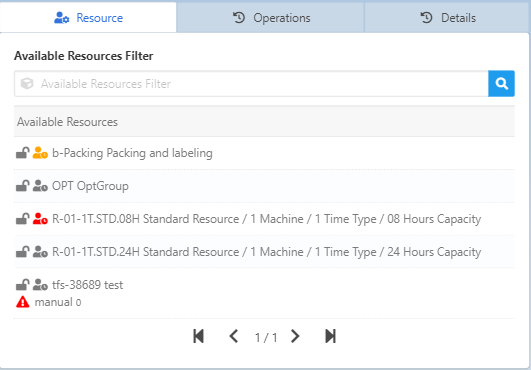Click the Resource tab user-gear icon
The width and height of the screenshot is (531, 370).
(x=61, y=18)
